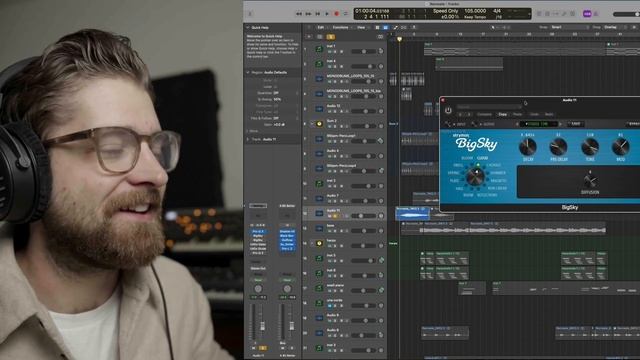
Task: Click the Paste button in plugin header
Action: tap(517, 114)
